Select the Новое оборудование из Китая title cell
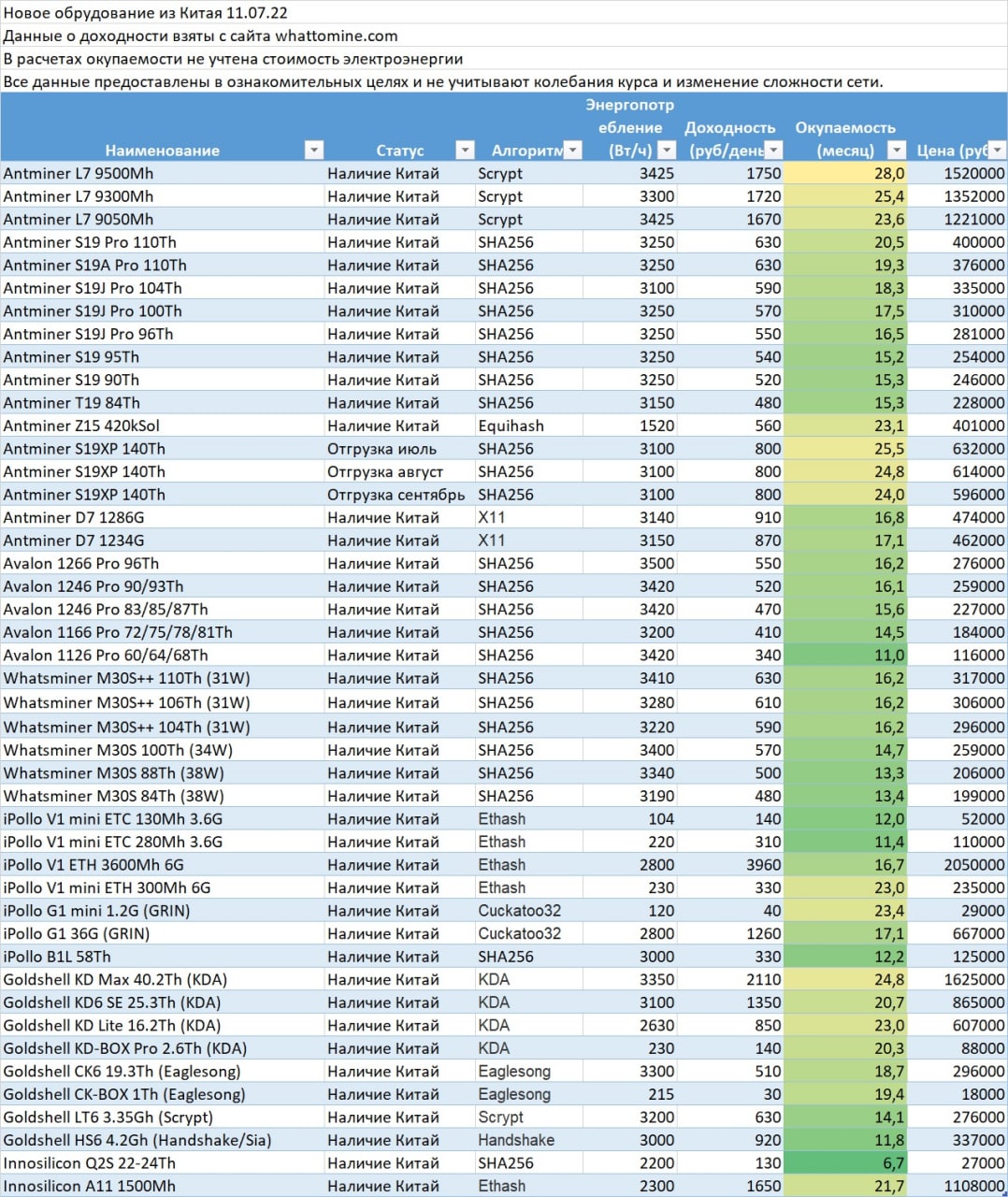The width and height of the screenshot is (1008, 1197). click(503, 13)
